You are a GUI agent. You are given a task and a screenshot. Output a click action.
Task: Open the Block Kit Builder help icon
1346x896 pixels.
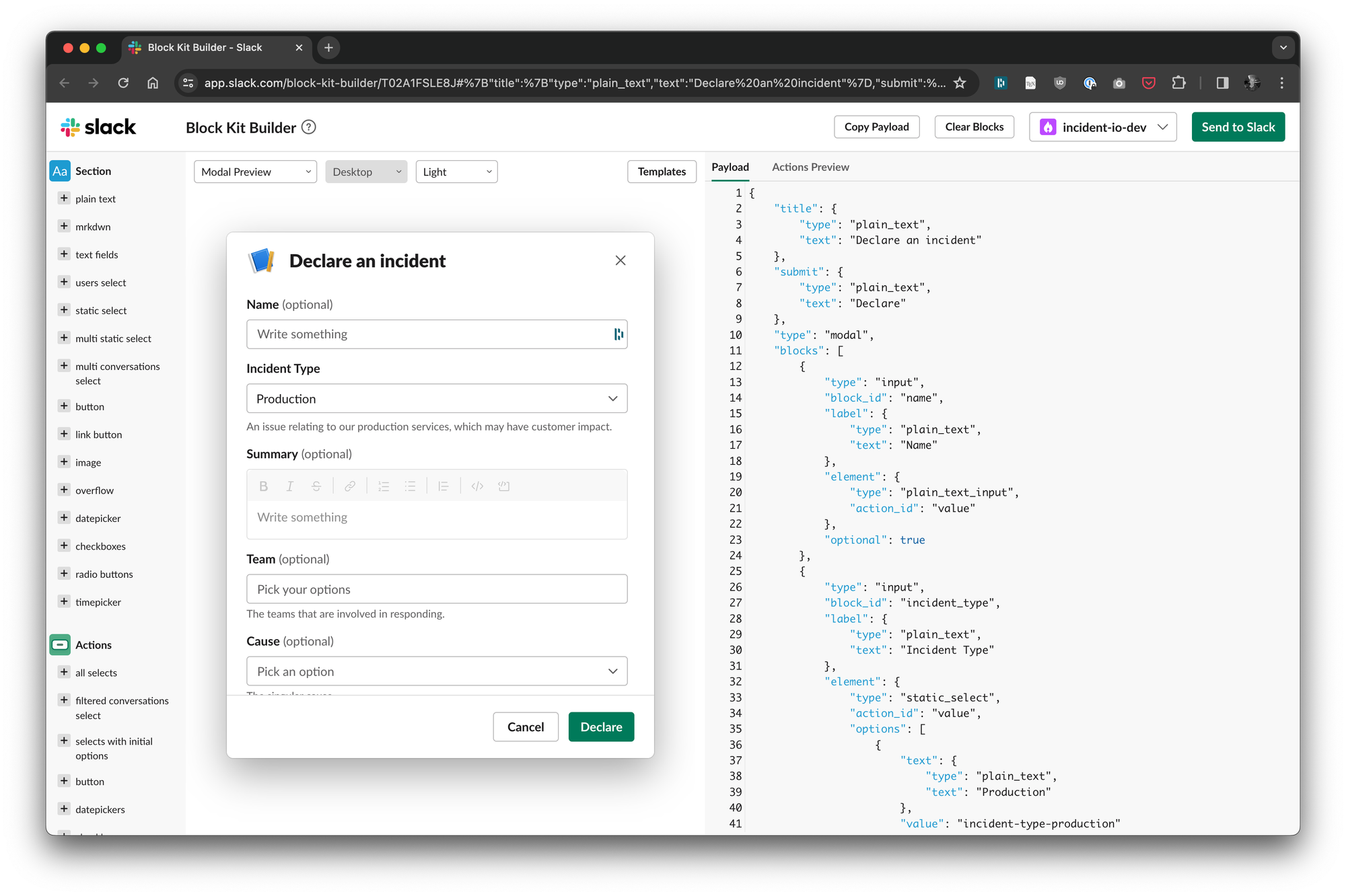(x=309, y=127)
